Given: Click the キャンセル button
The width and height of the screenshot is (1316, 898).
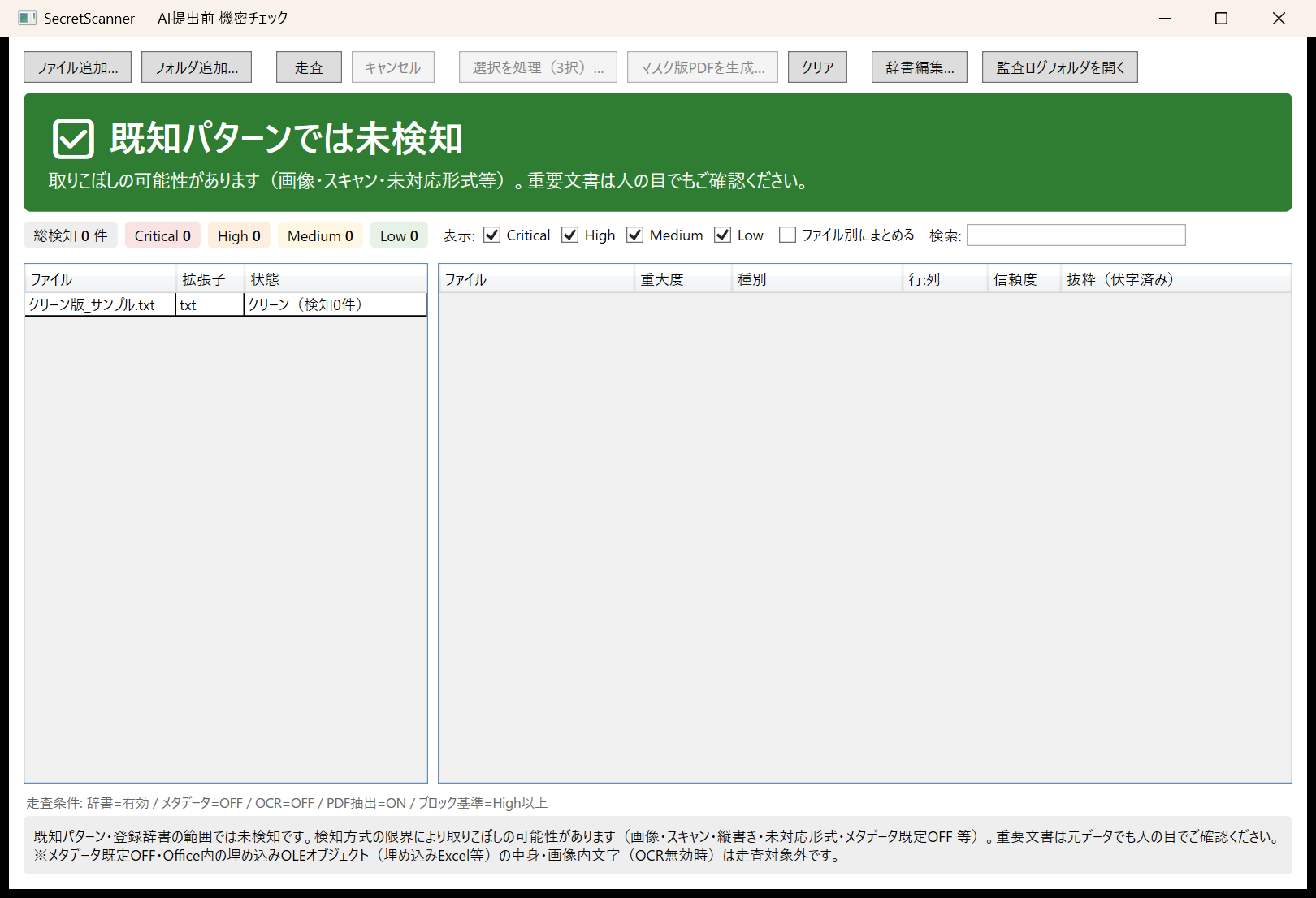Looking at the screenshot, I should (393, 67).
